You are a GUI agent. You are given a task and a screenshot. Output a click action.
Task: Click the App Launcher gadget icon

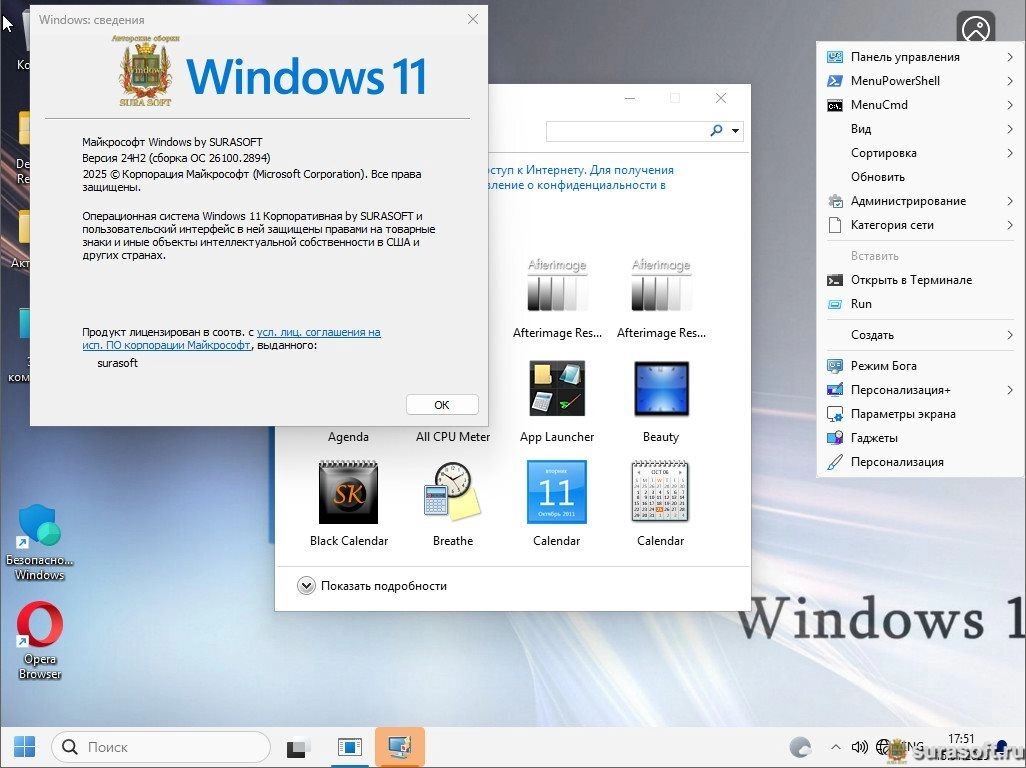556,389
